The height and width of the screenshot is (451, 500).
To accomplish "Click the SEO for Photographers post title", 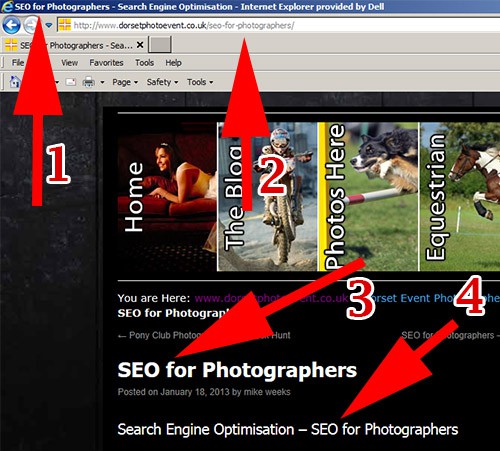I will click(x=237, y=370).
